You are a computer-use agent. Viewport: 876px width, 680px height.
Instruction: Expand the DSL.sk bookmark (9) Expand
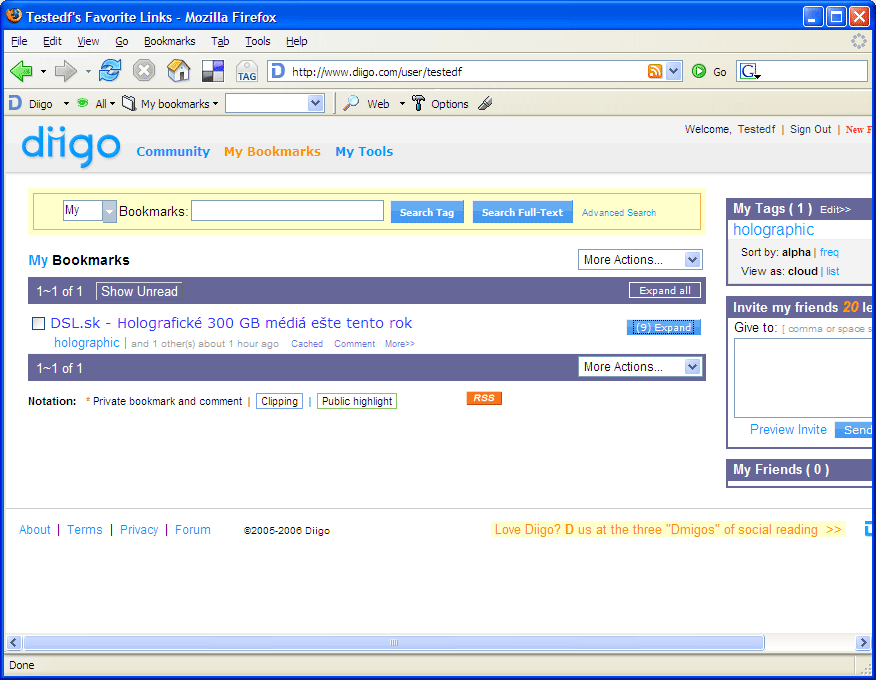point(664,327)
